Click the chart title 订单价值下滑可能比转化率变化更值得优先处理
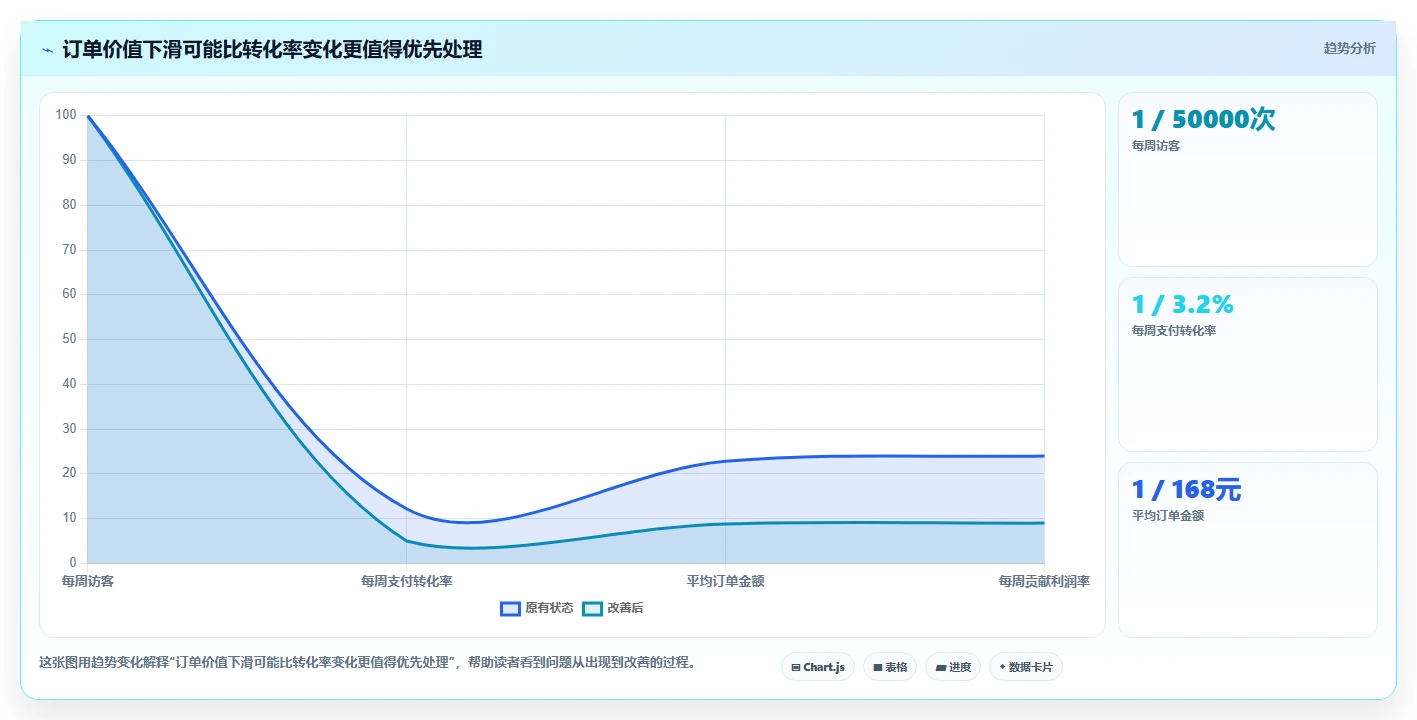1417x720 pixels. 272,50
